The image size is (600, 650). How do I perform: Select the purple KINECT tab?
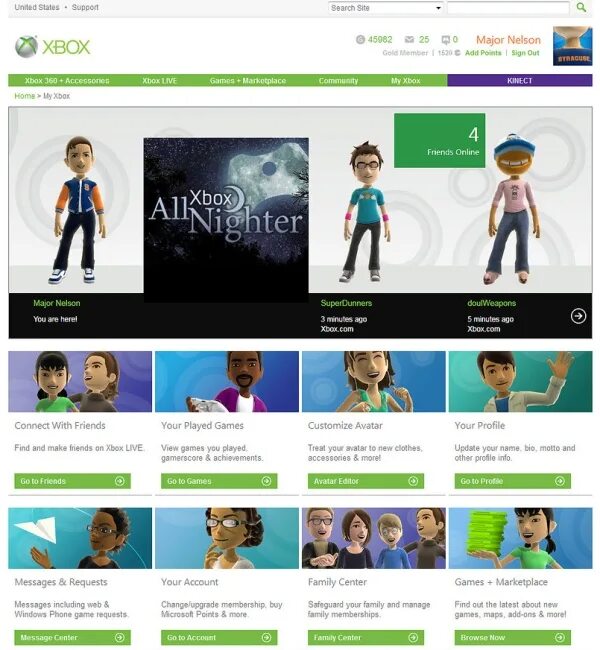point(520,80)
